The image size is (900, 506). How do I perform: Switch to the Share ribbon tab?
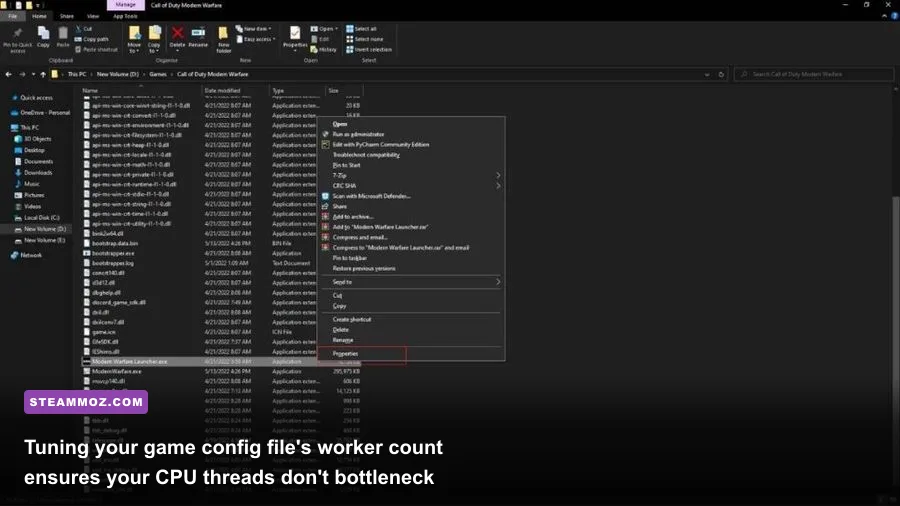point(67,16)
